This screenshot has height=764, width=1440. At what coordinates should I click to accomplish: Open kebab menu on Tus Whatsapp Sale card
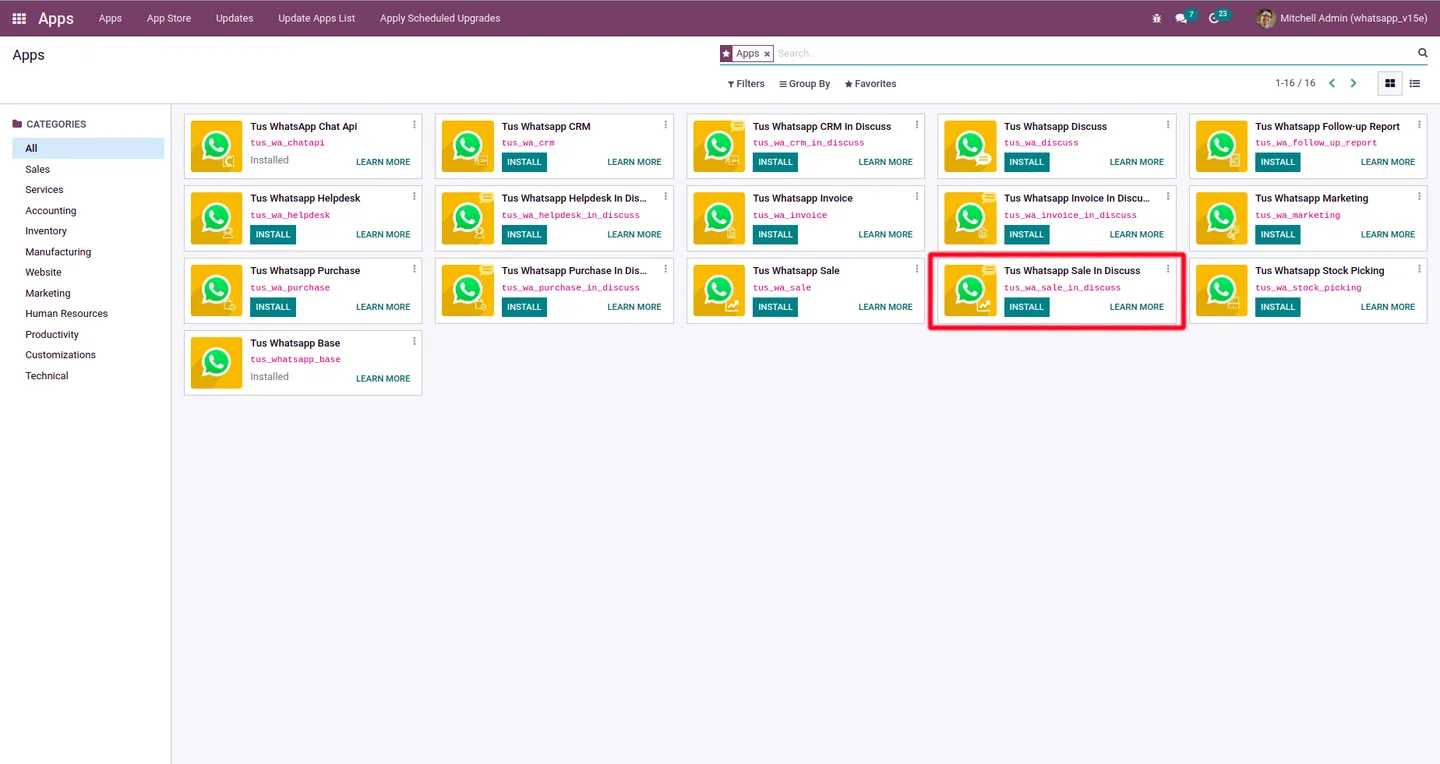pyautogui.click(x=916, y=269)
